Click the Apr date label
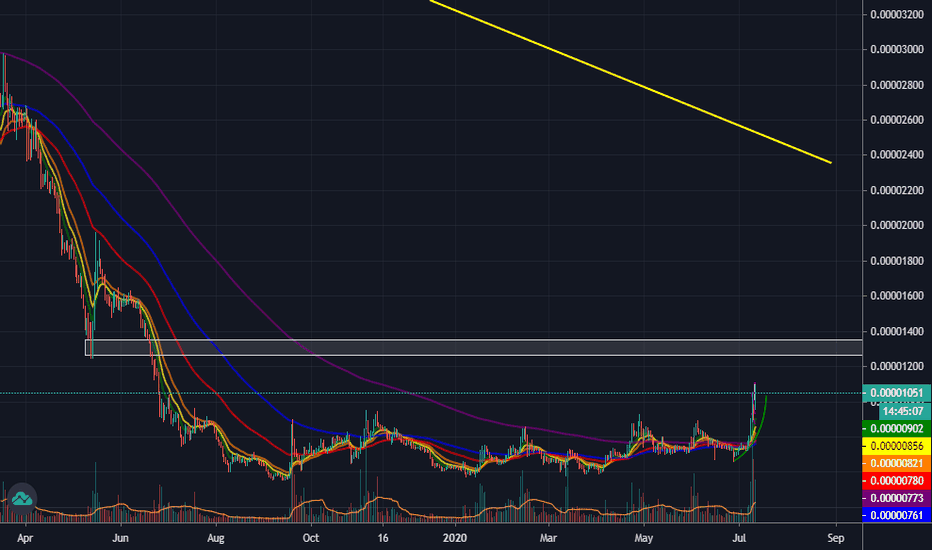 point(25,538)
